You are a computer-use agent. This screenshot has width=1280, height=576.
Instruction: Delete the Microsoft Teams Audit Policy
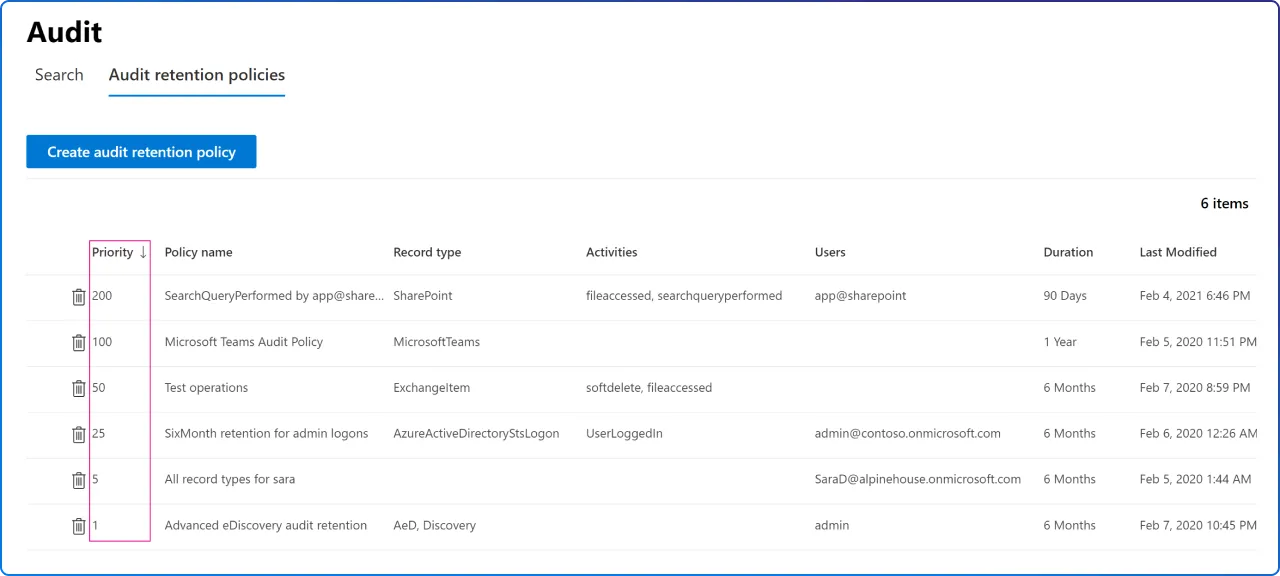tap(79, 342)
